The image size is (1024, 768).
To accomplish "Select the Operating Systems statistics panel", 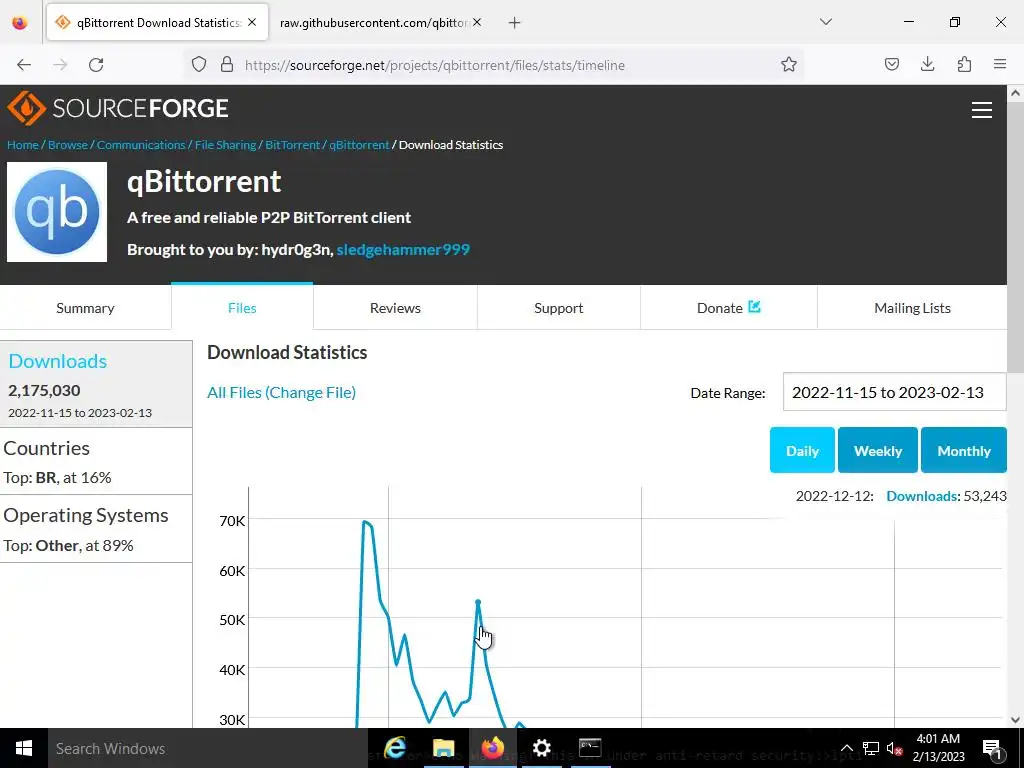I will (96, 529).
